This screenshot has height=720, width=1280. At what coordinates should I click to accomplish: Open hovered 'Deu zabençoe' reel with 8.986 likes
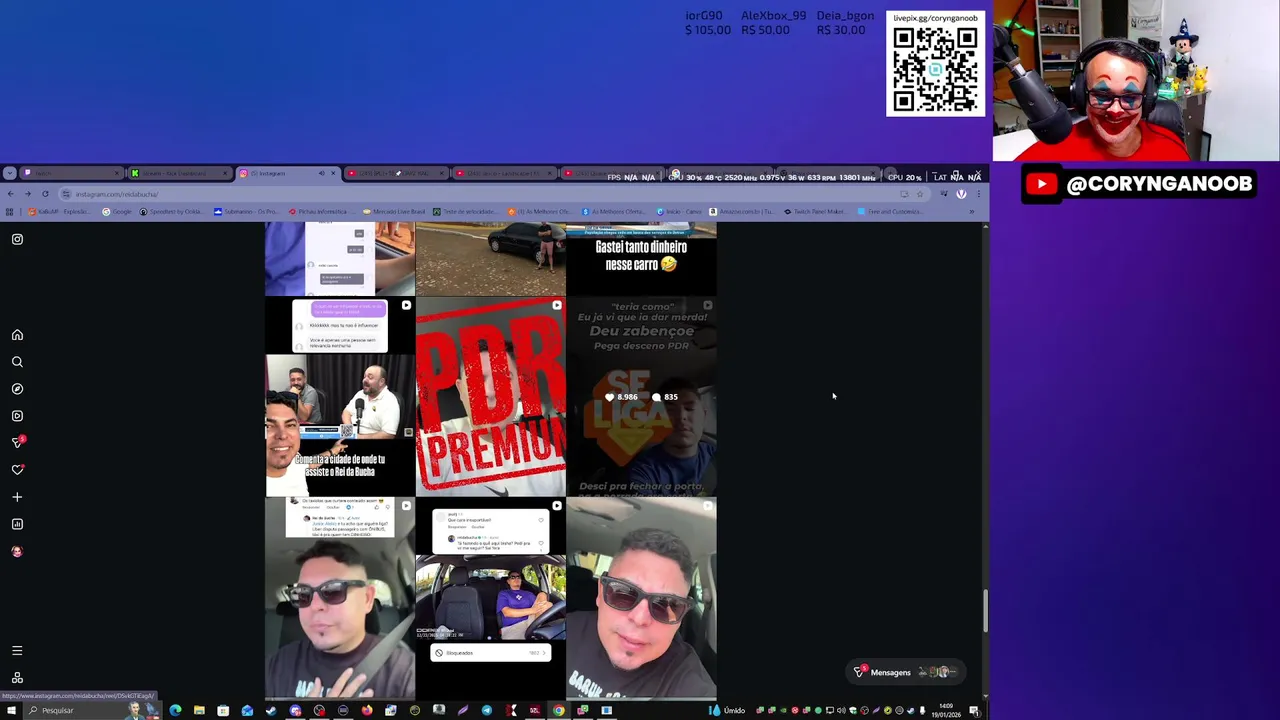[641, 397]
